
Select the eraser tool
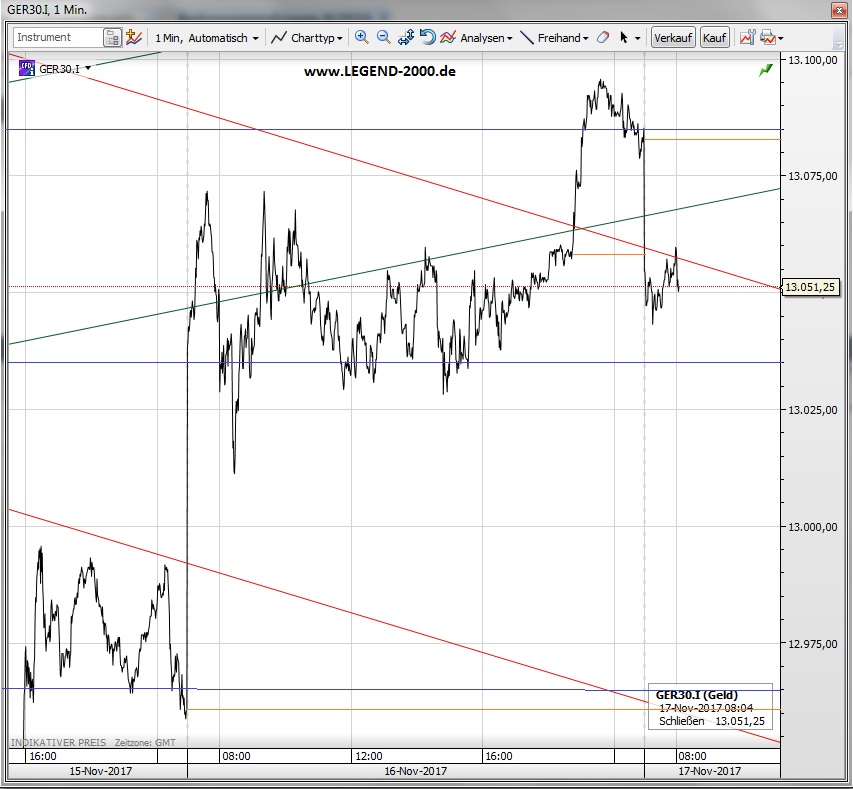(x=602, y=38)
